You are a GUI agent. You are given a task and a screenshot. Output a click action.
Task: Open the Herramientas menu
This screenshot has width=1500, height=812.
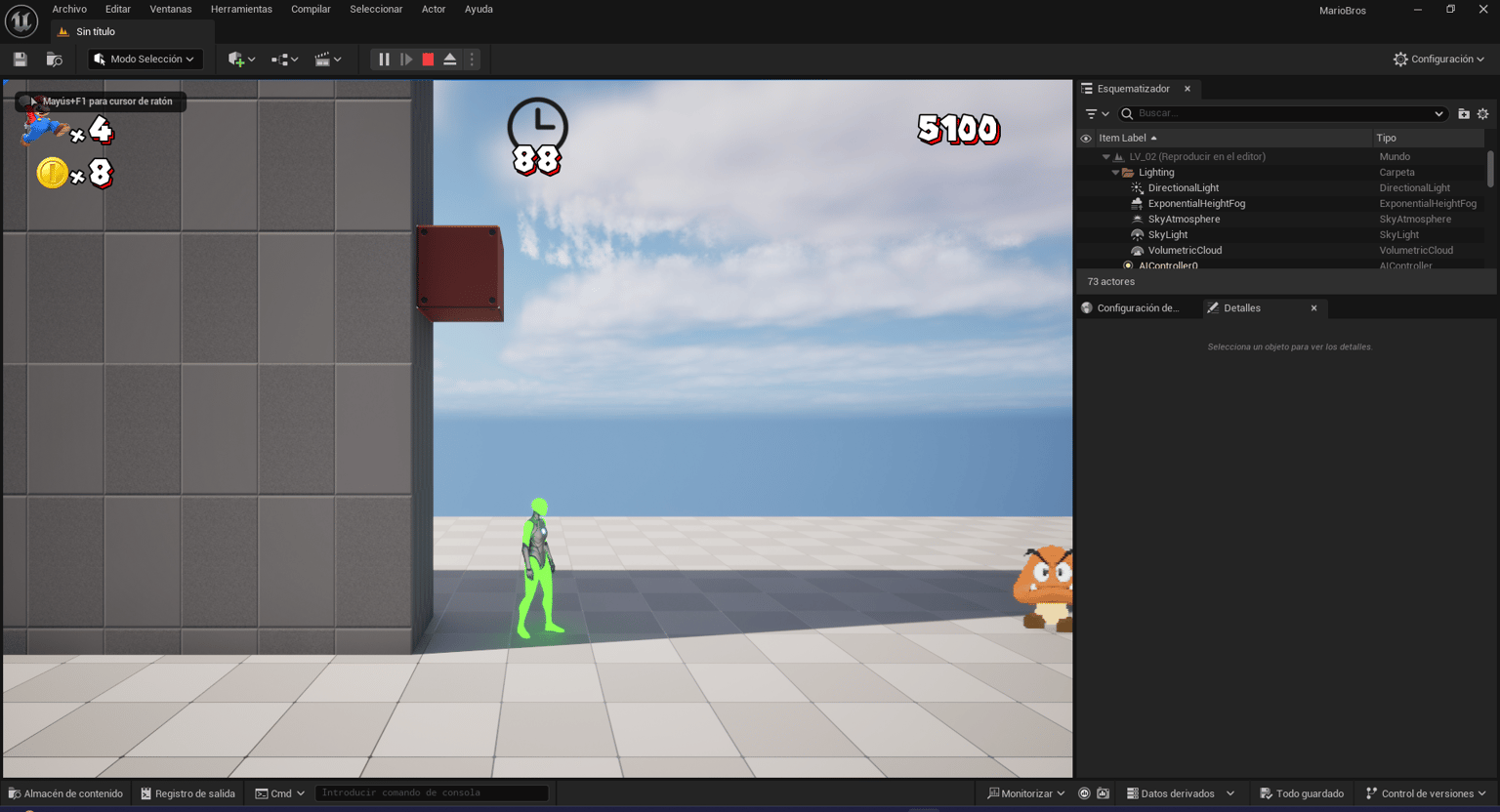click(x=241, y=9)
